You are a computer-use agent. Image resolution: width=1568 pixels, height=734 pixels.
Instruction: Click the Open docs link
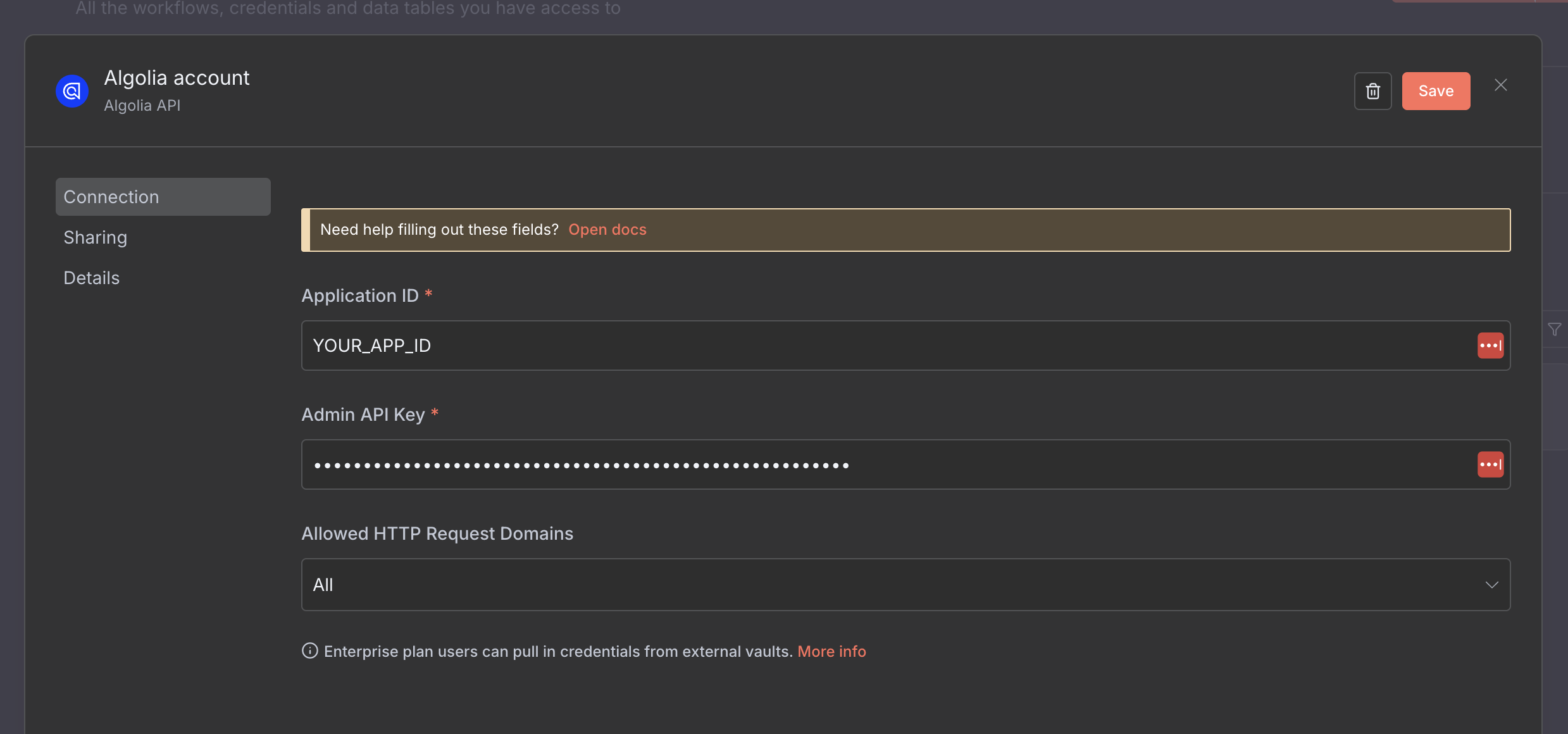[x=607, y=230]
